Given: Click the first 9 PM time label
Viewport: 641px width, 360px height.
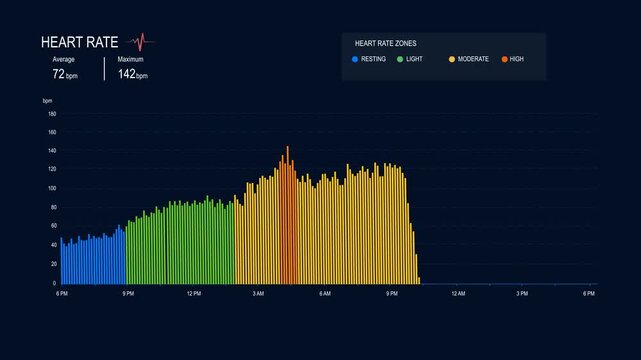Looking at the screenshot, I should (x=128, y=294).
